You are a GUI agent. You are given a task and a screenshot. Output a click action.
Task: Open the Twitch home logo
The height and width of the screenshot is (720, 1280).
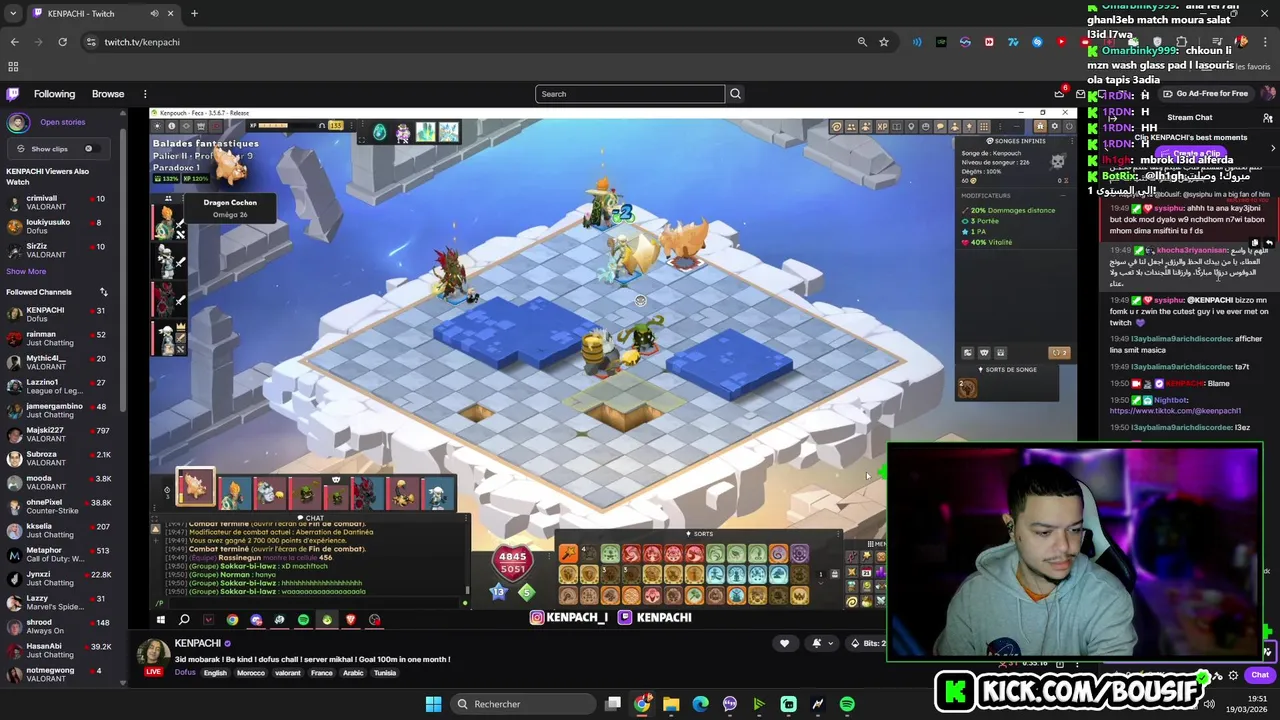point(13,94)
